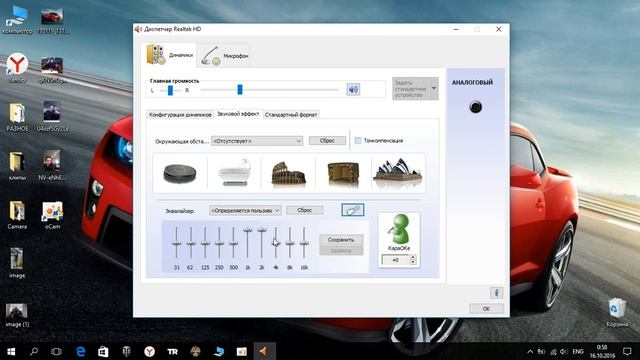Toggle the graphic equalizer guitar icon button
Screen dimensions: 640x360
[x=353, y=210]
